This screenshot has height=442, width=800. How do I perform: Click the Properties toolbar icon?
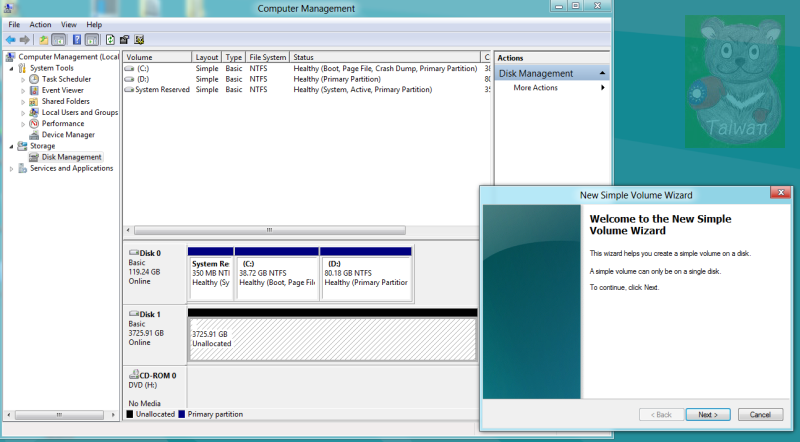click(124, 40)
